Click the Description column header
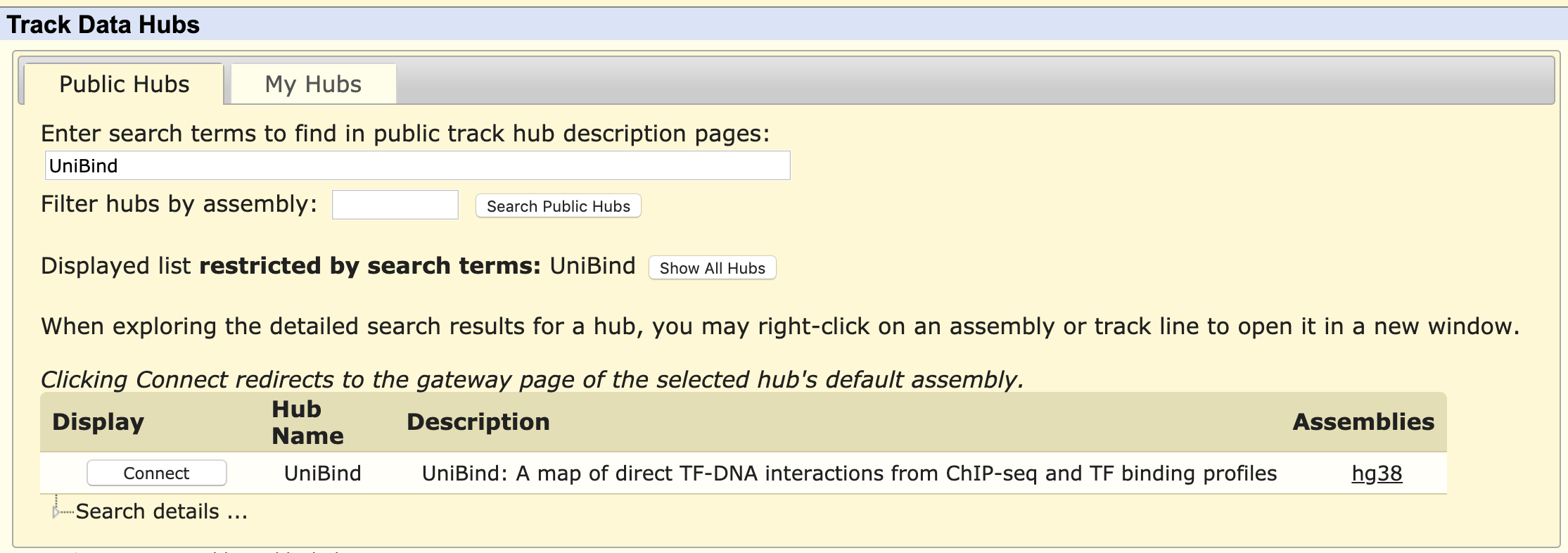Image resolution: width=1568 pixels, height=553 pixels. tap(478, 422)
